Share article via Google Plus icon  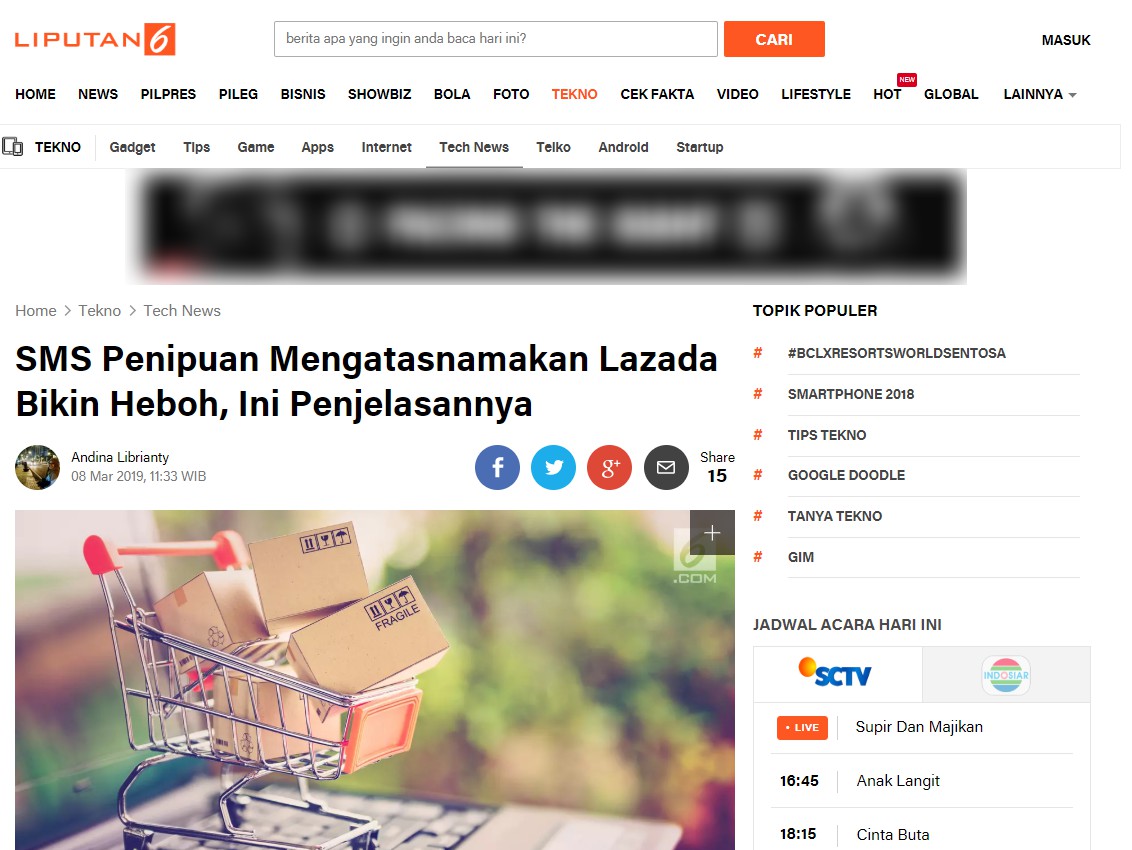(x=609, y=468)
